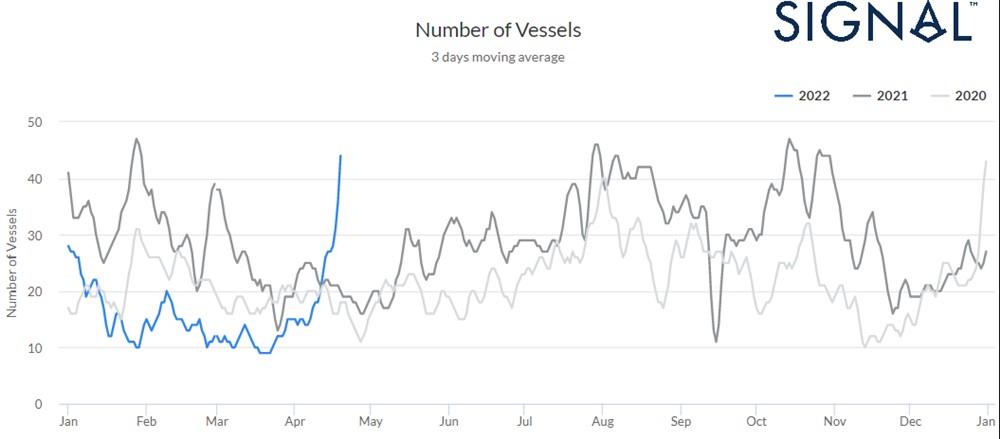Click the 50 value on y-axis
1000x439 pixels.
tap(36, 122)
